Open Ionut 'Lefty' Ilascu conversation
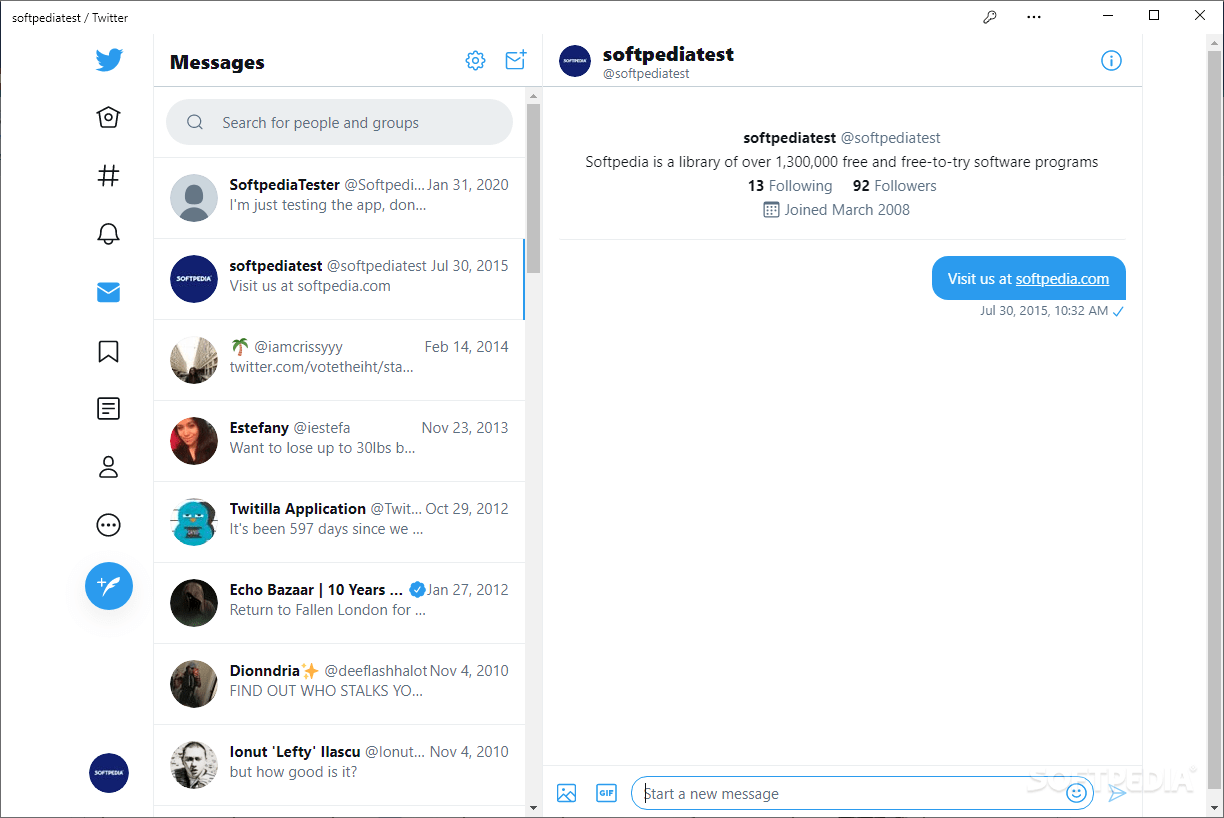Image resolution: width=1224 pixels, height=818 pixels. (x=339, y=764)
